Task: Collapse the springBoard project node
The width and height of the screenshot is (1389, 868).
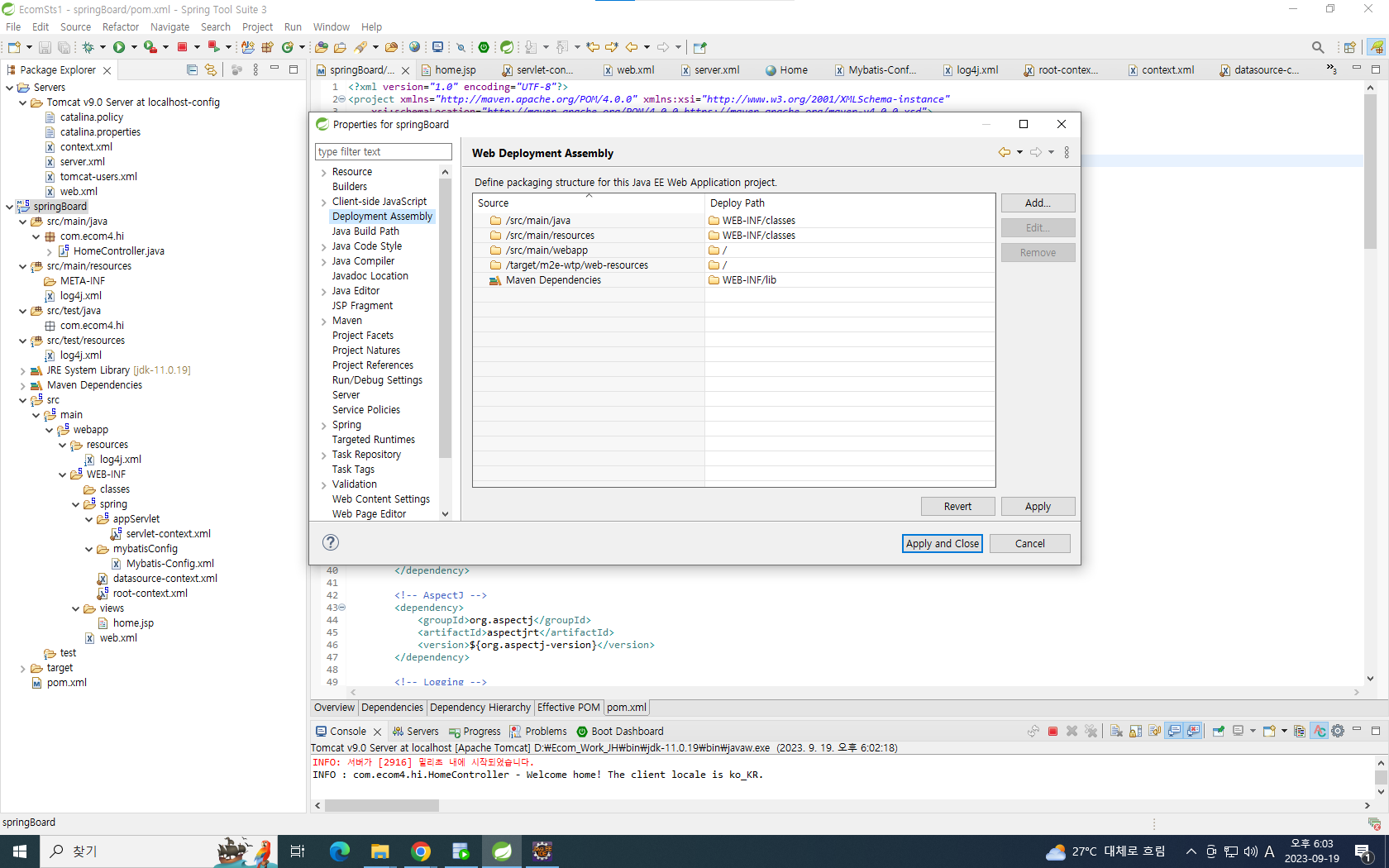Action: tap(9, 207)
